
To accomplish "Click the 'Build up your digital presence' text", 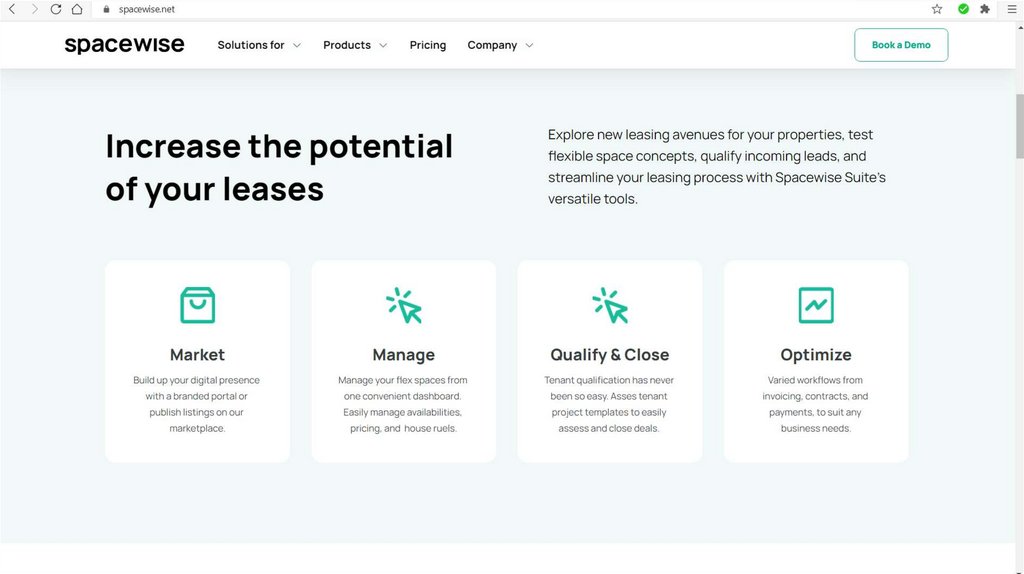I will [x=197, y=404].
